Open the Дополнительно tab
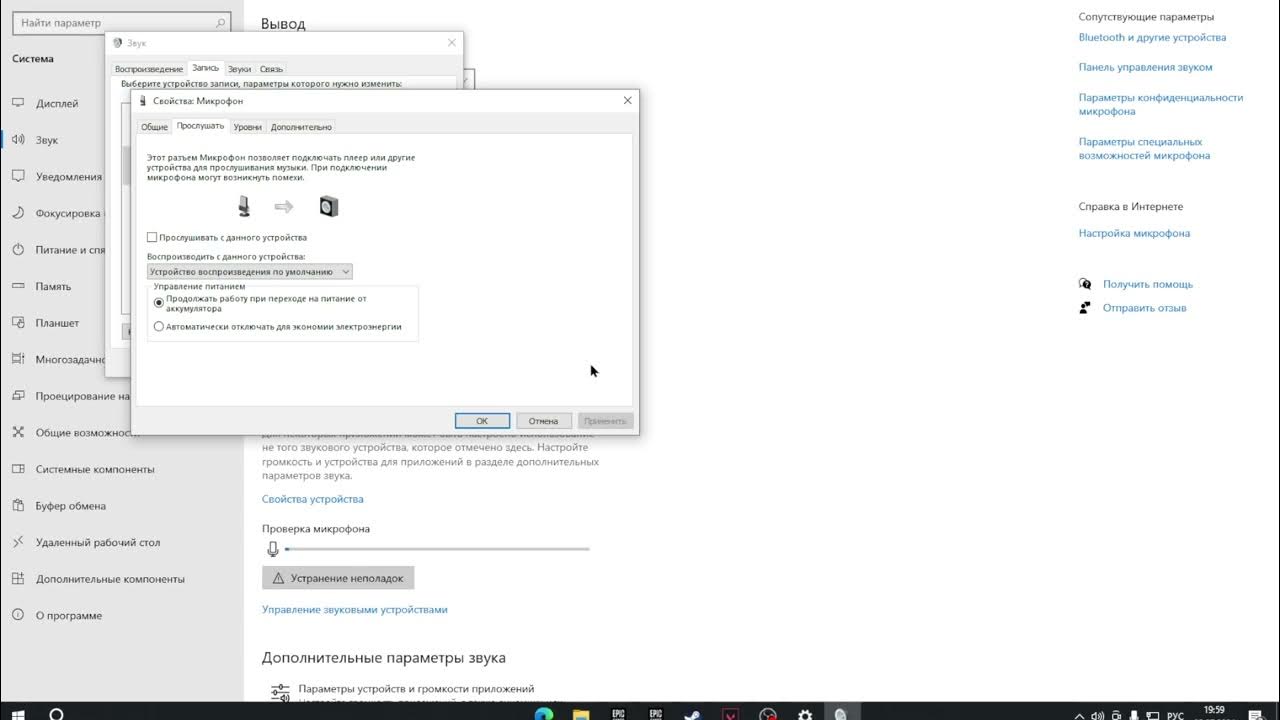 coord(301,127)
